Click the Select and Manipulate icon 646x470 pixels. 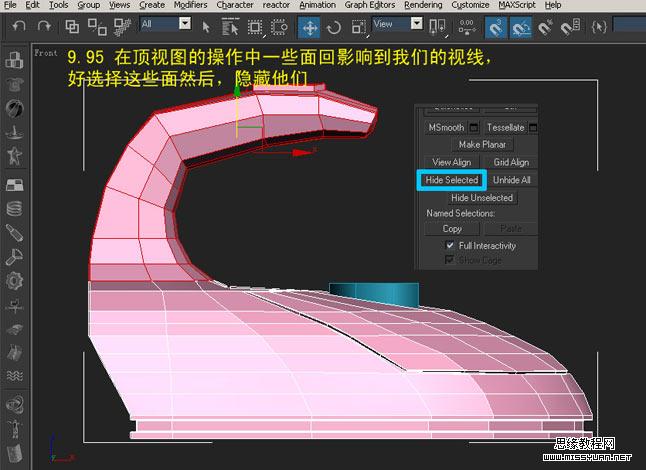point(467,27)
